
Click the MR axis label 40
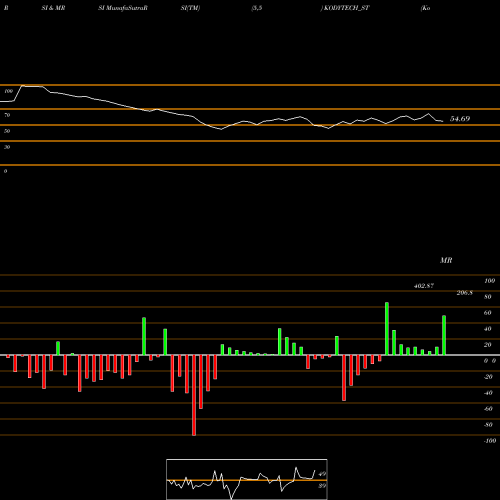click(488, 329)
